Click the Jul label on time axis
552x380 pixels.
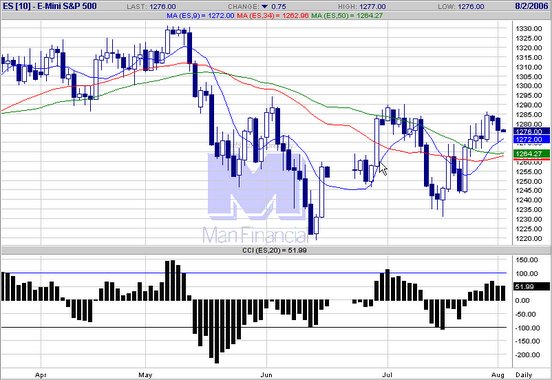coord(388,375)
